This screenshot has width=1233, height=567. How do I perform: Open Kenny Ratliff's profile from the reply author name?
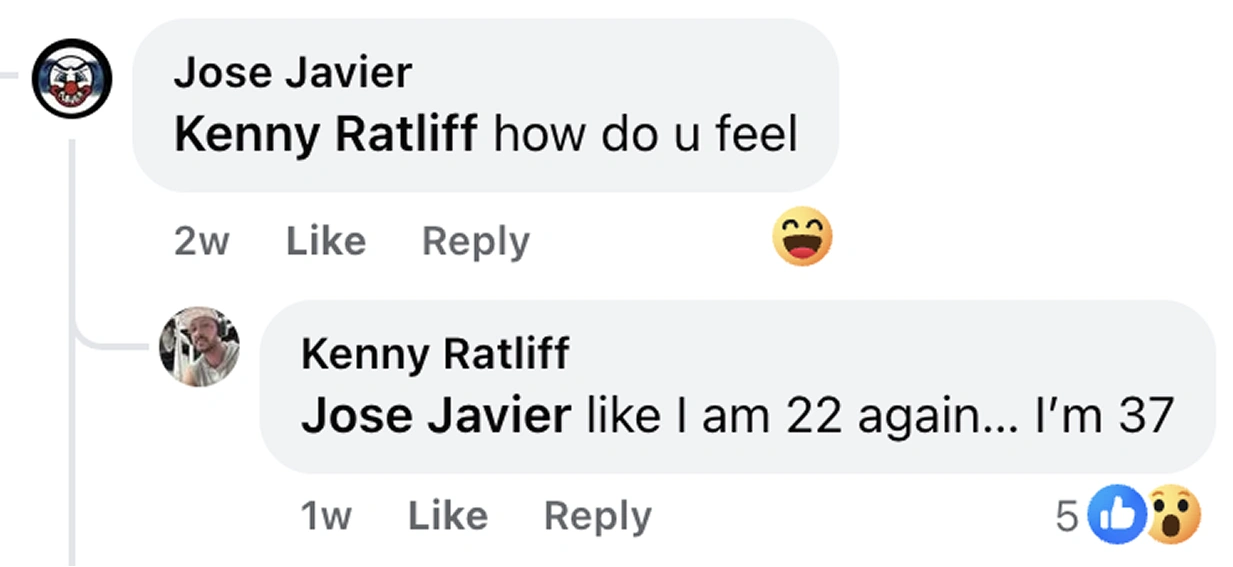pyautogui.click(x=434, y=354)
